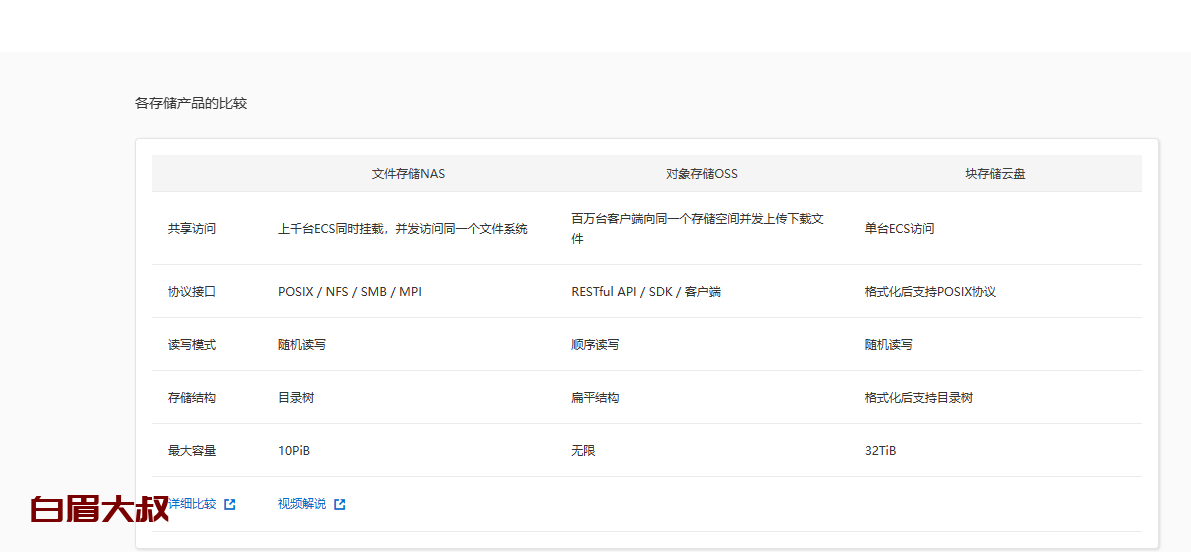Open the 详细比较 link
This screenshot has height=552, width=1191.
coord(192,504)
